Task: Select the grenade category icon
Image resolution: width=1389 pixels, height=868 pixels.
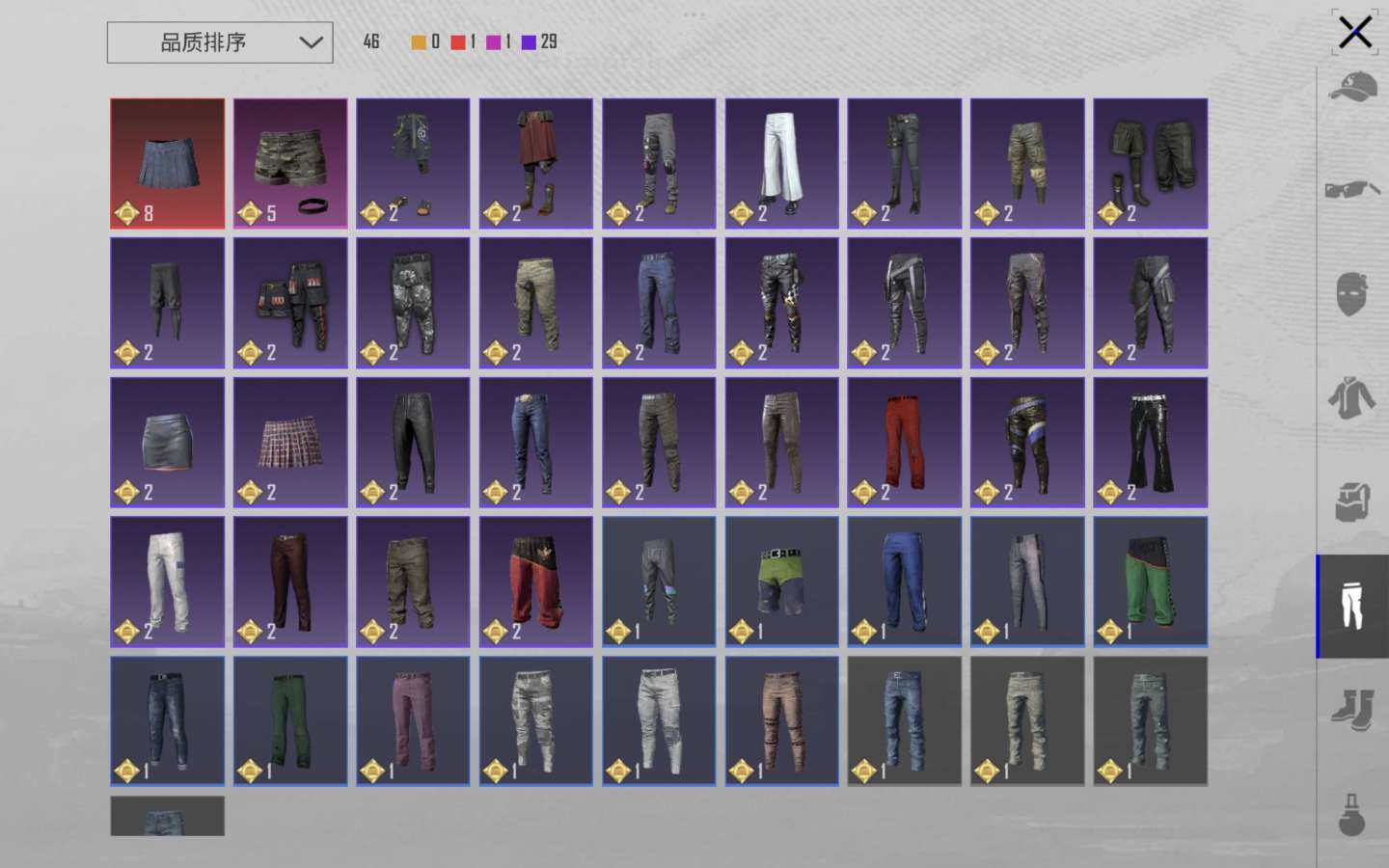Action: (x=1352, y=814)
